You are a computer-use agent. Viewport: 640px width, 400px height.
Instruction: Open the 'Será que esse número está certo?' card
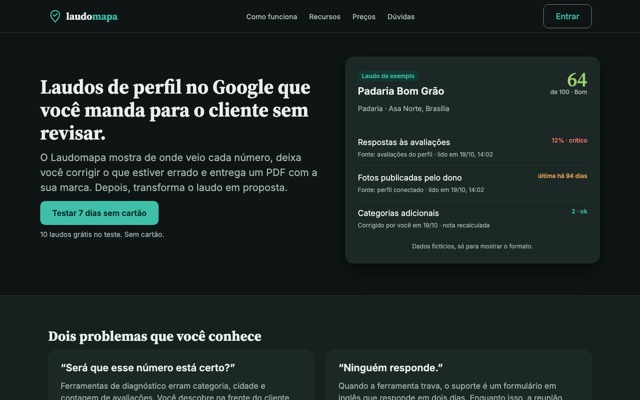pos(181,375)
